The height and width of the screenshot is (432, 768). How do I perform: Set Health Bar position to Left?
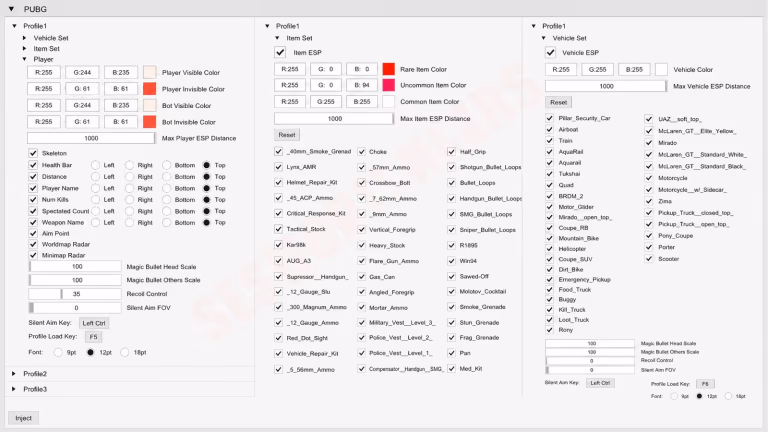click(x=96, y=165)
